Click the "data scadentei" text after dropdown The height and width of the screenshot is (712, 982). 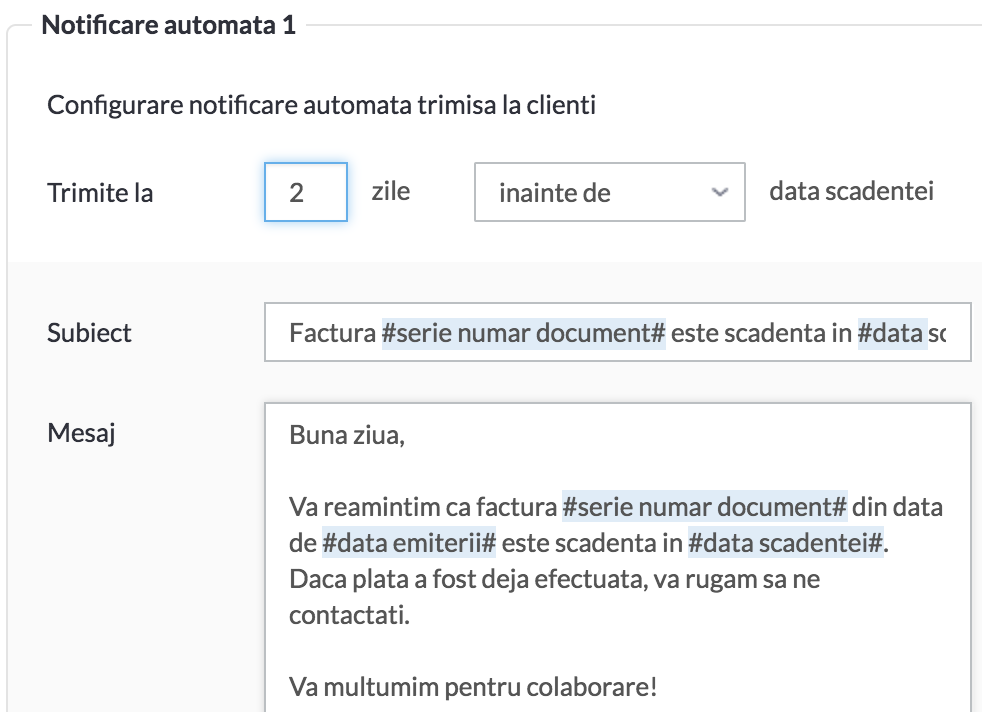[x=851, y=191]
